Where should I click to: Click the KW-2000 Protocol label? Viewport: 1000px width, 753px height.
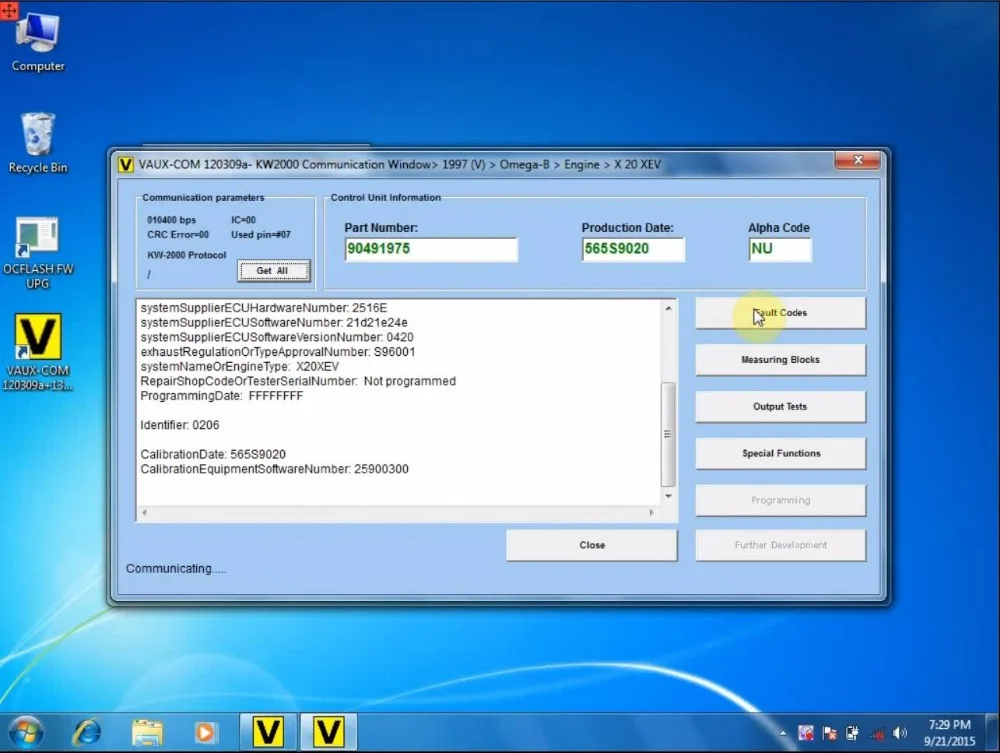pos(186,255)
